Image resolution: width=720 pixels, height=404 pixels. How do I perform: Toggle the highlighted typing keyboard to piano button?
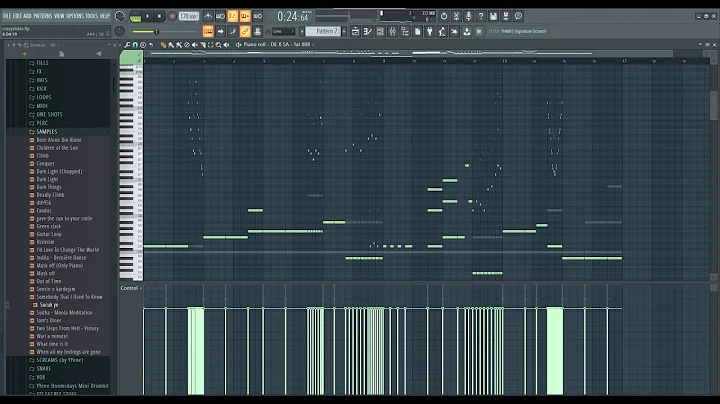point(208,31)
